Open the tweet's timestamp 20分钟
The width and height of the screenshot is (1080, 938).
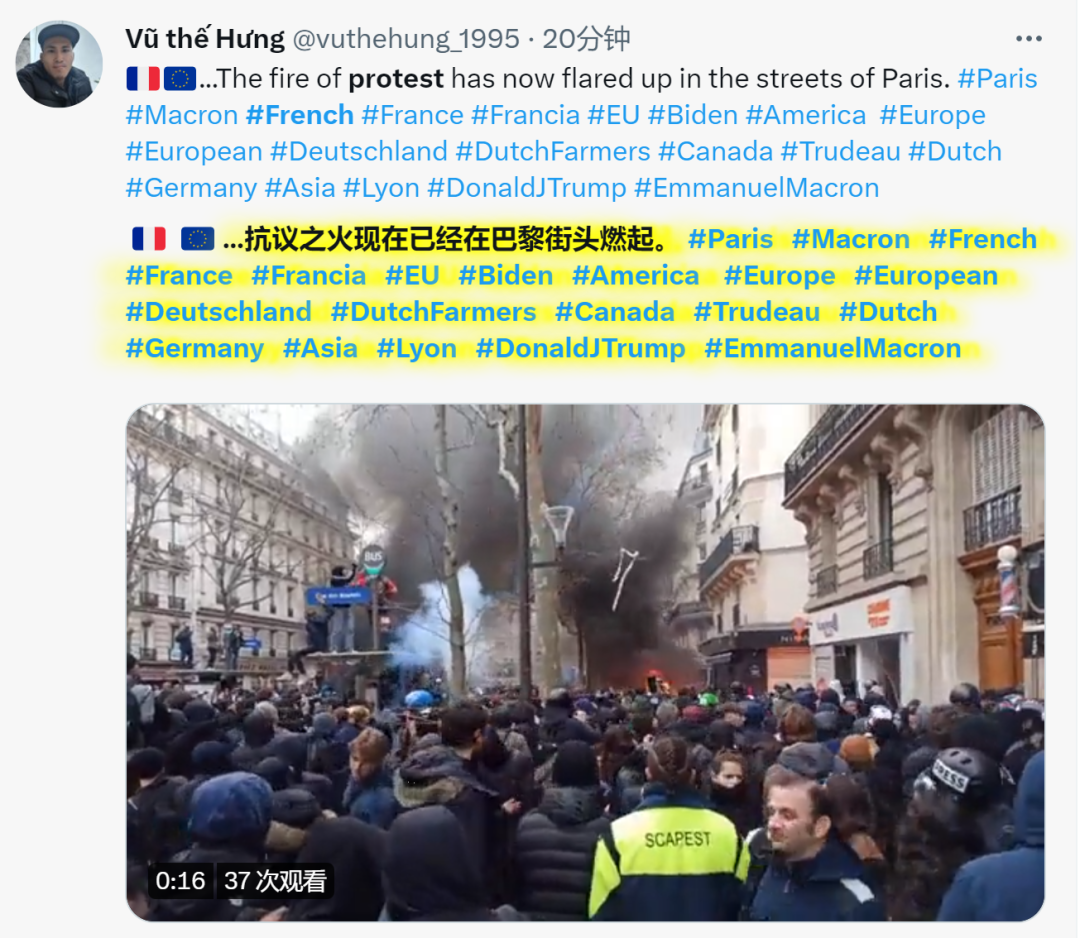[x=586, y=39]
